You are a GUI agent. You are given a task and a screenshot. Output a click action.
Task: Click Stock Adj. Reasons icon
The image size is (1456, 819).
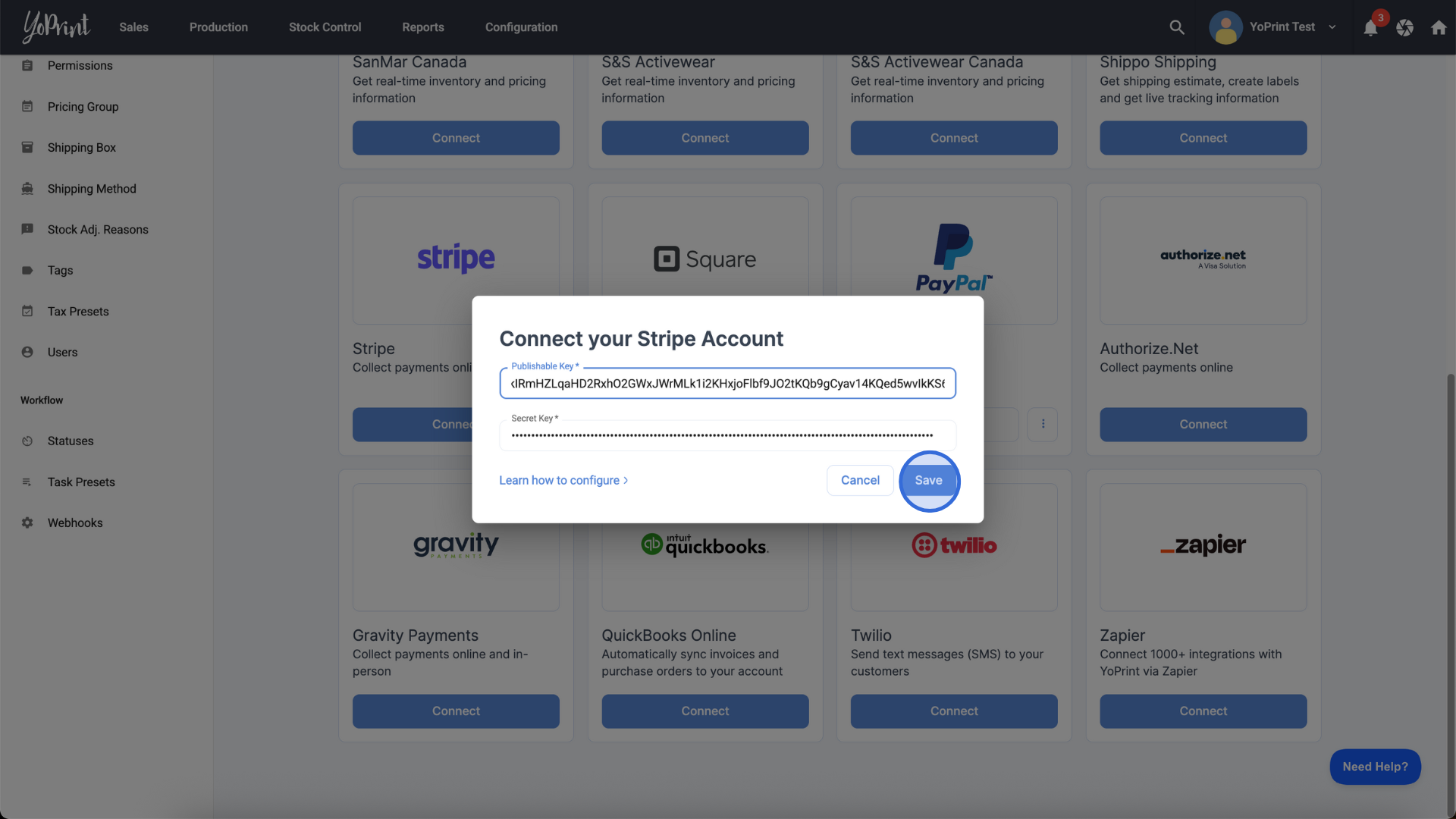coord(27,229)
